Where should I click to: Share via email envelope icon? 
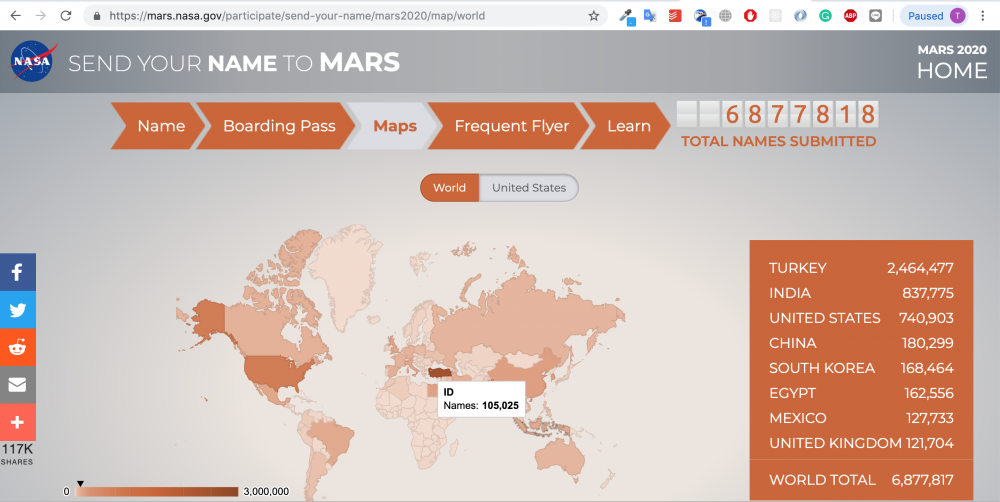[x=18, y=385]
